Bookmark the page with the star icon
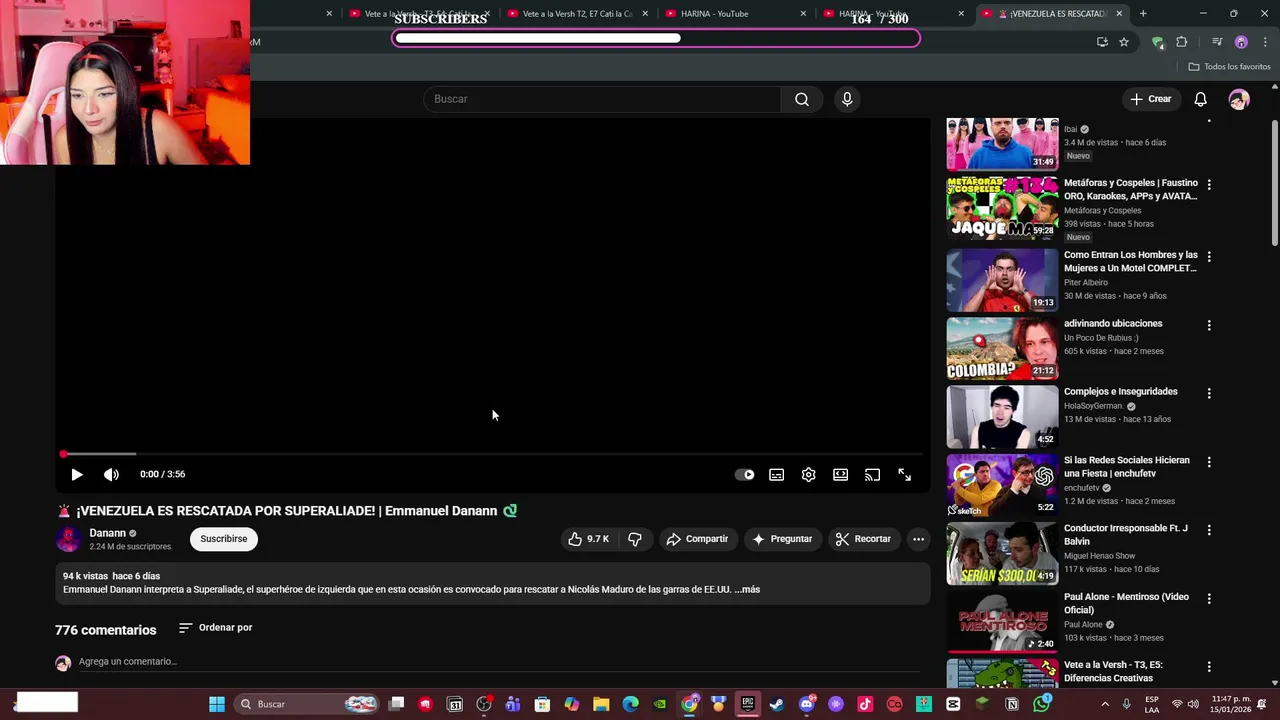Viewport: 1280px width, 720px height. [1124, 42]
